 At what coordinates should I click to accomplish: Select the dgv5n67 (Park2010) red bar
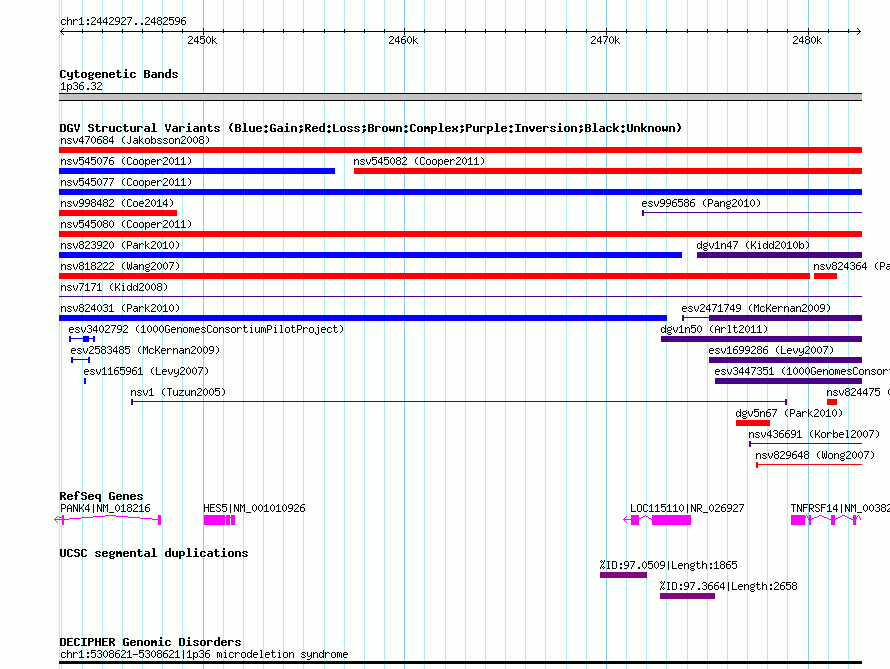753,423
